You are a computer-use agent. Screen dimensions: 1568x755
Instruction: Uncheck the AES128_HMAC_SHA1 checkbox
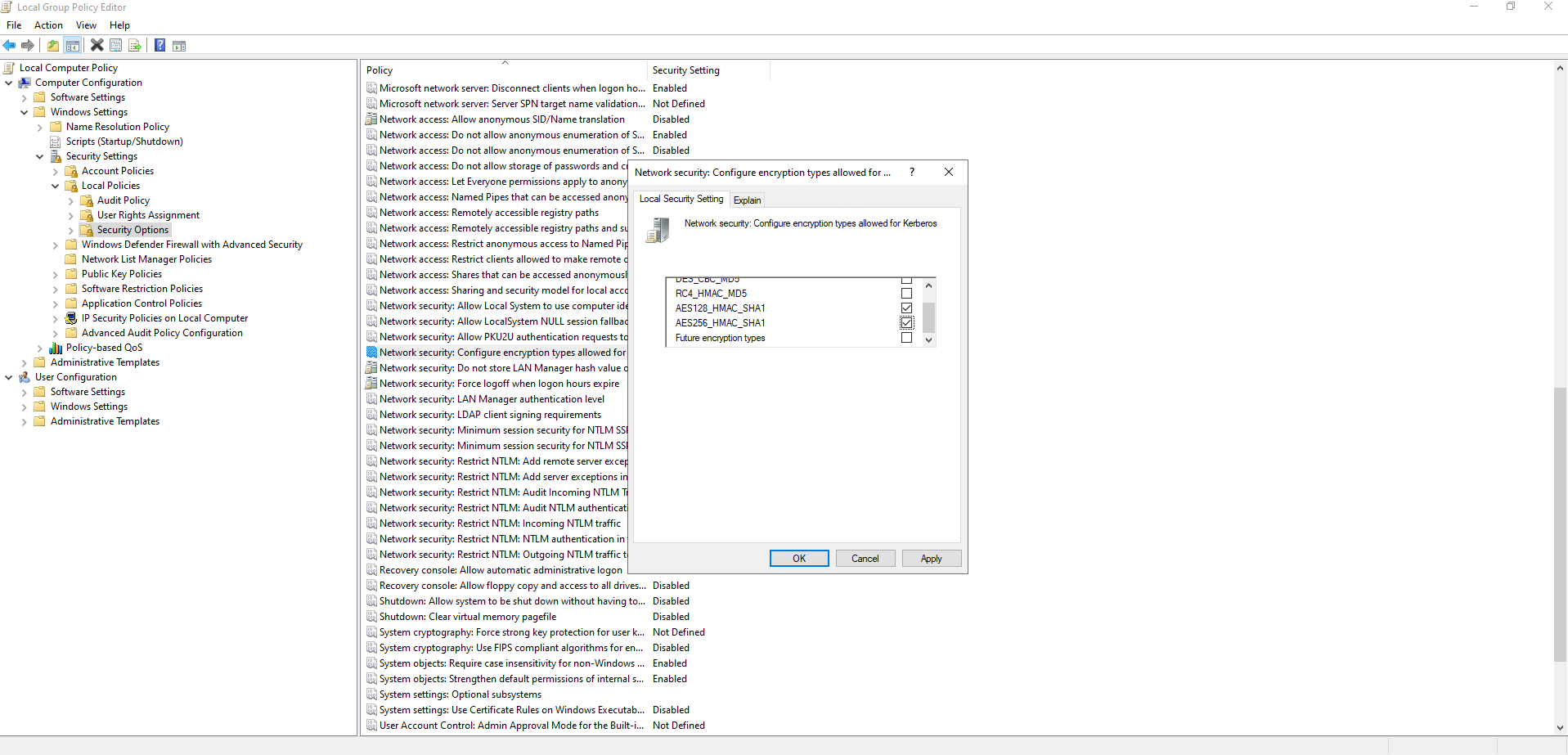pyautogui.click(x=906, y=308)
